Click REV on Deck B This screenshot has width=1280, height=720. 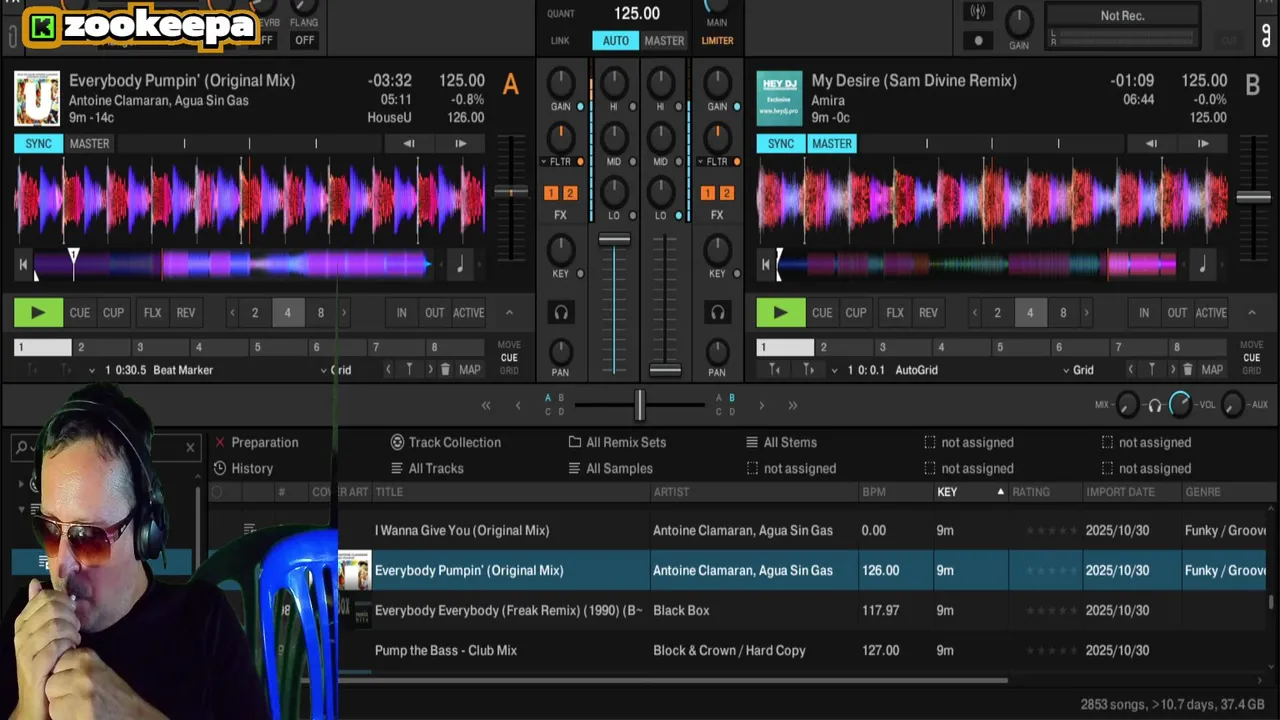click(x=928, y=313)
